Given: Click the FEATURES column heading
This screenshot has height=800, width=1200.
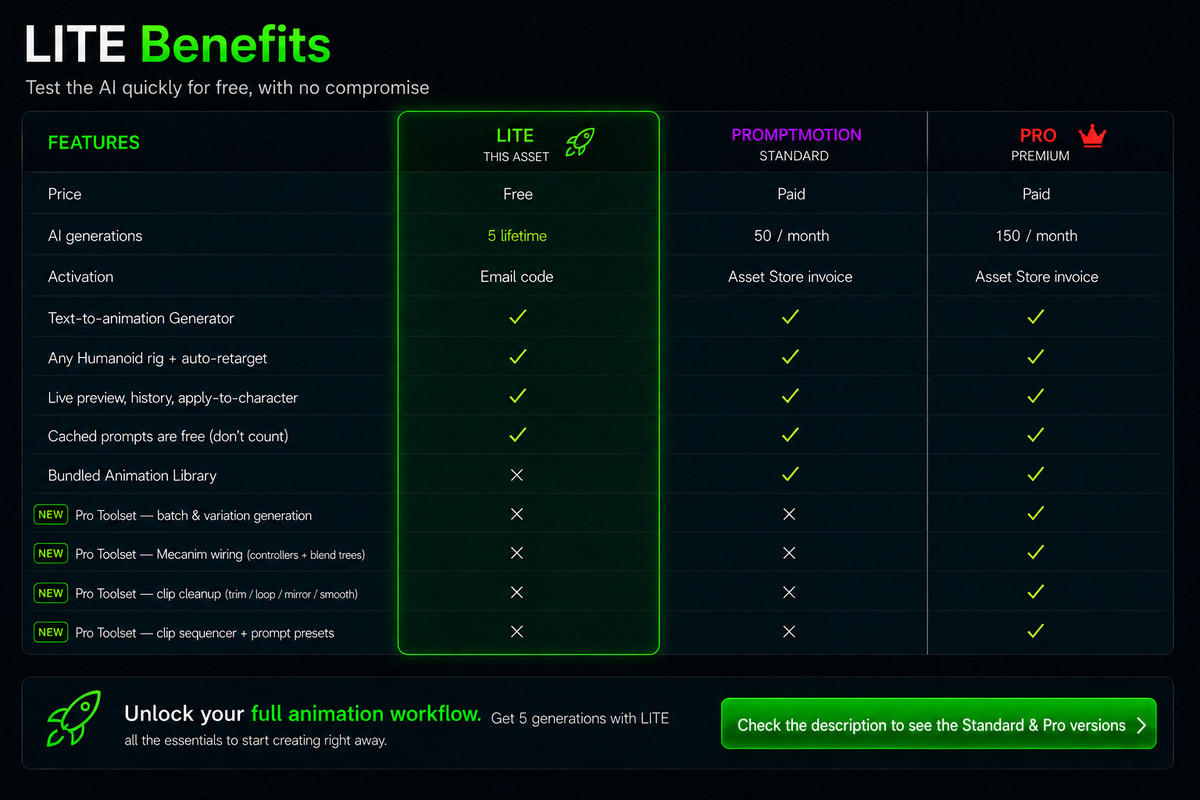Looking at the screenshot, I should pyautogui.click(x=94, y=143).
